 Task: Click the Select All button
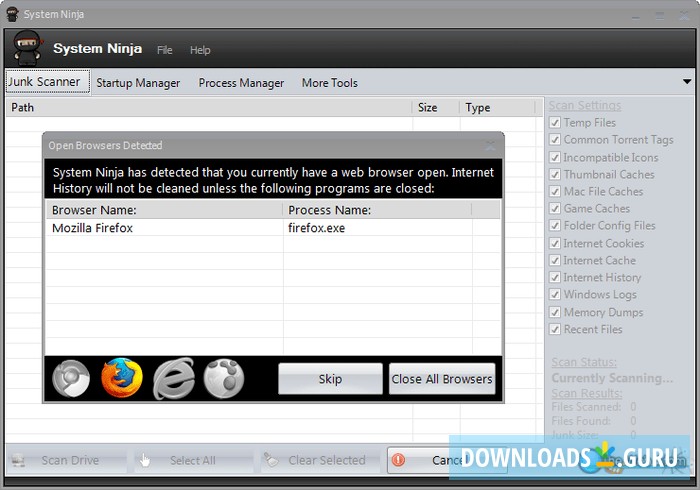coord(193,460)
